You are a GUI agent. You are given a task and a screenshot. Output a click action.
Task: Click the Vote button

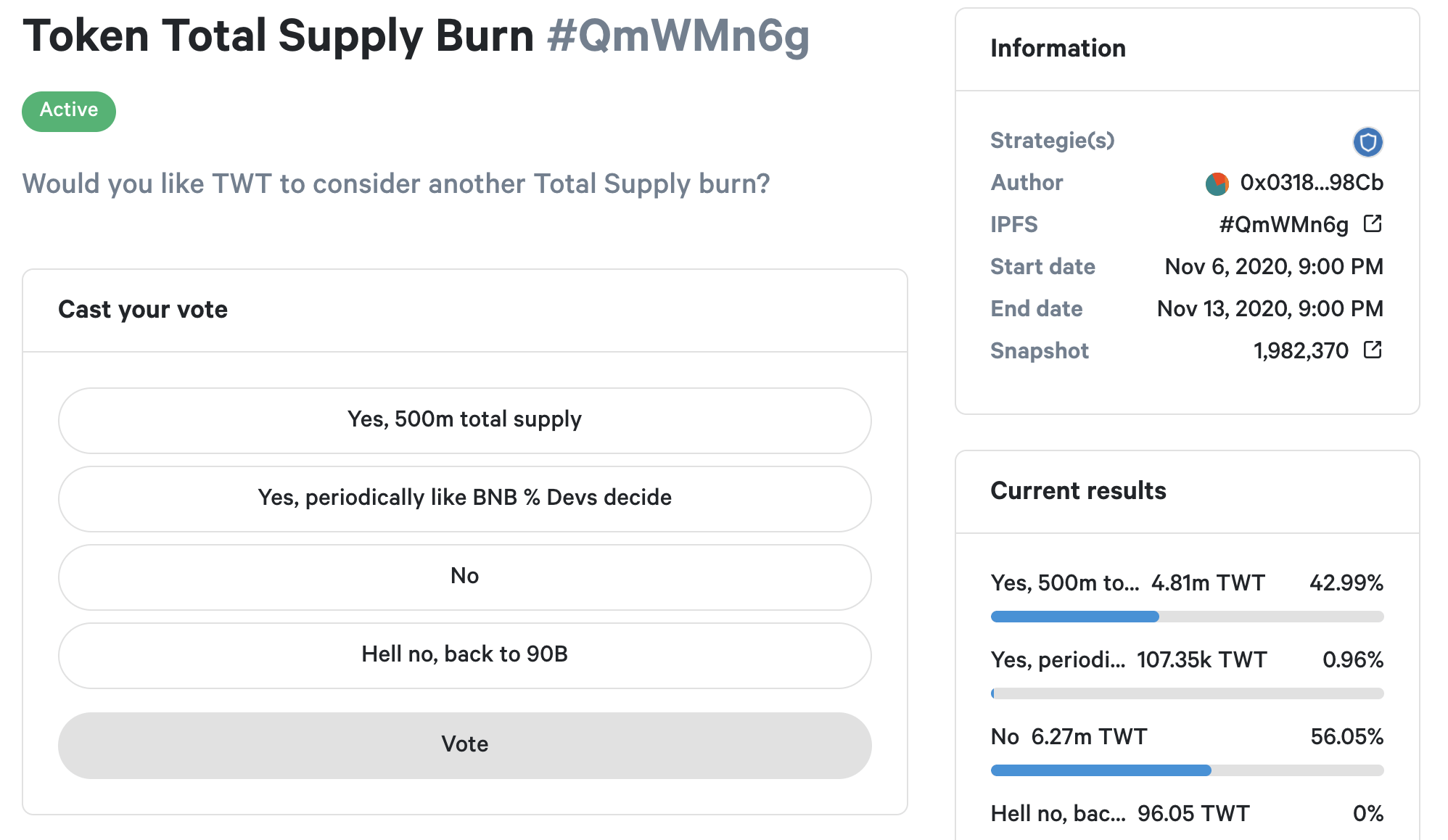point(464,745)
